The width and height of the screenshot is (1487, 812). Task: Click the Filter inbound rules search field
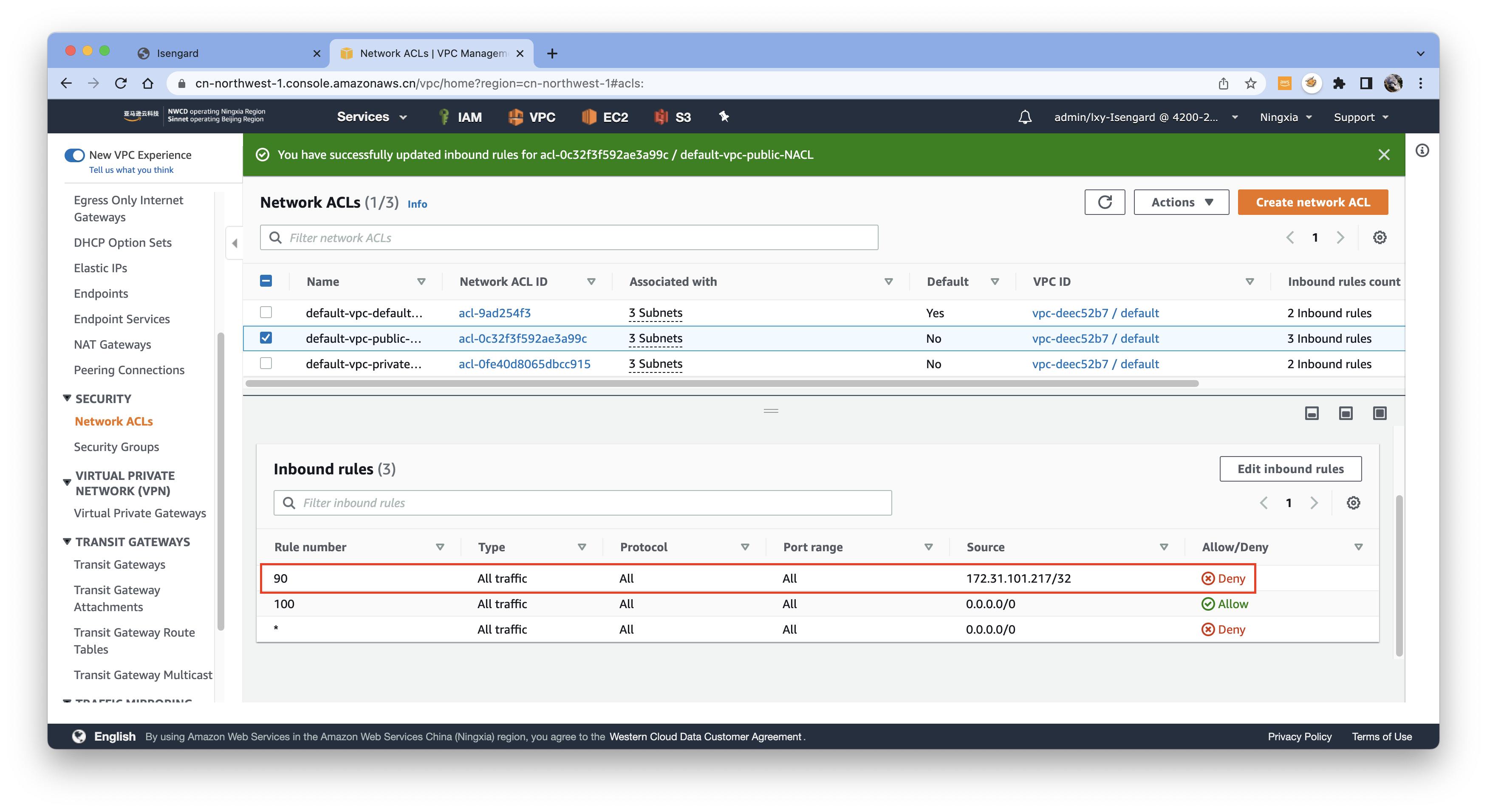tap(582, 503)
